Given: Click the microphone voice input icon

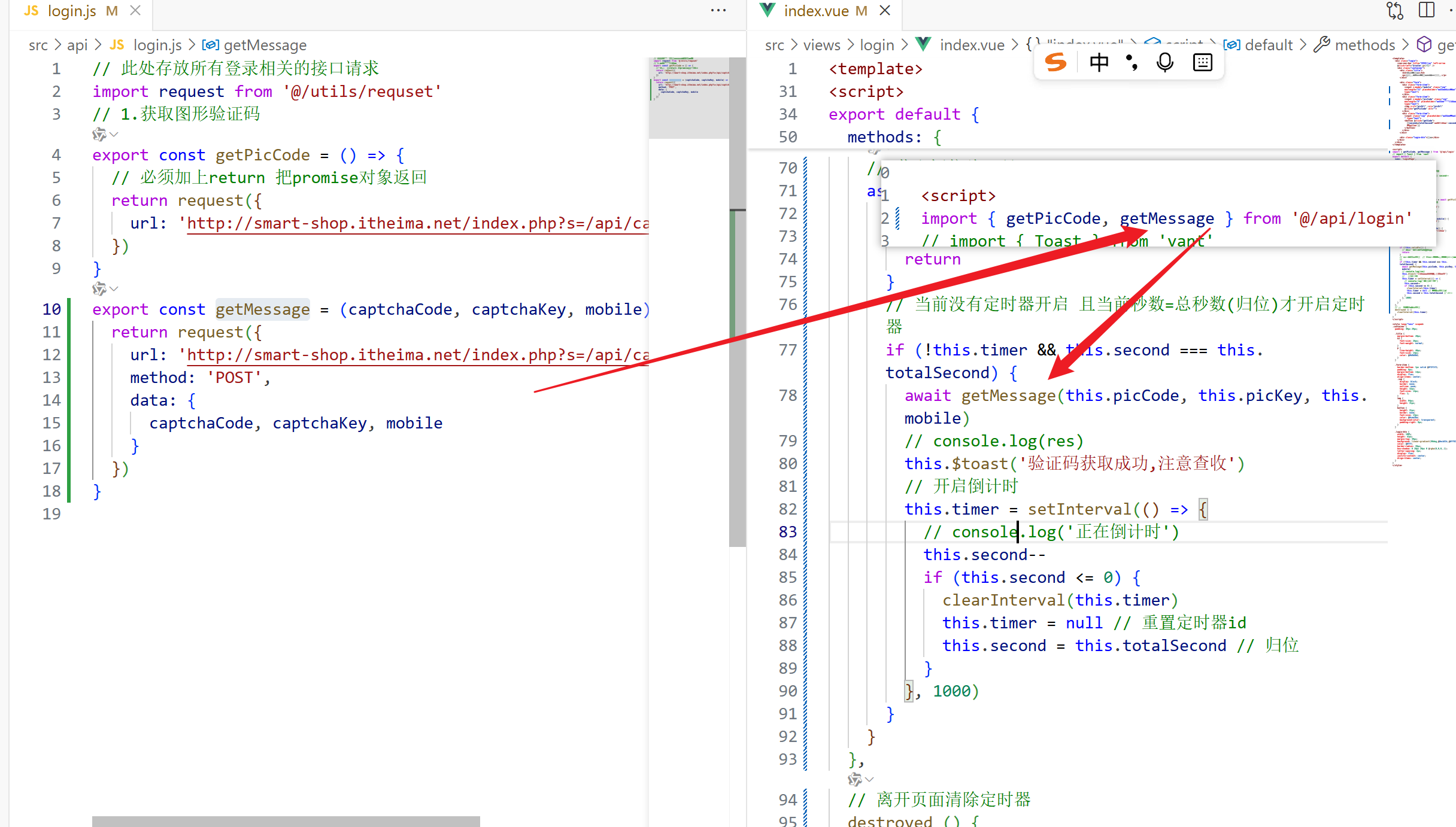Looking at the screenshot, I should [1165, 62].
